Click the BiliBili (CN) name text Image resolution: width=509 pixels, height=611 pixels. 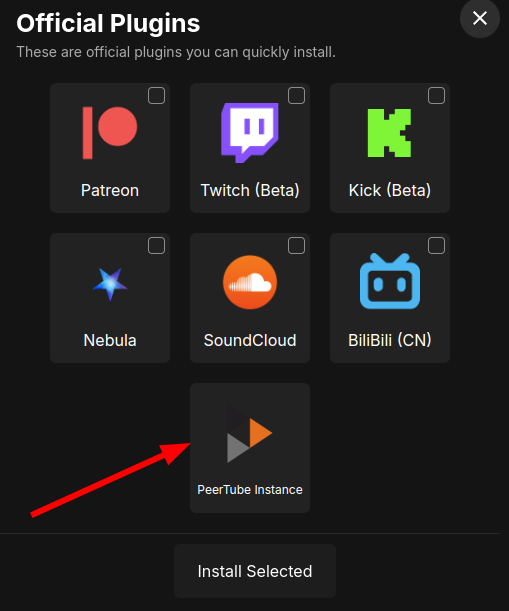390,341
